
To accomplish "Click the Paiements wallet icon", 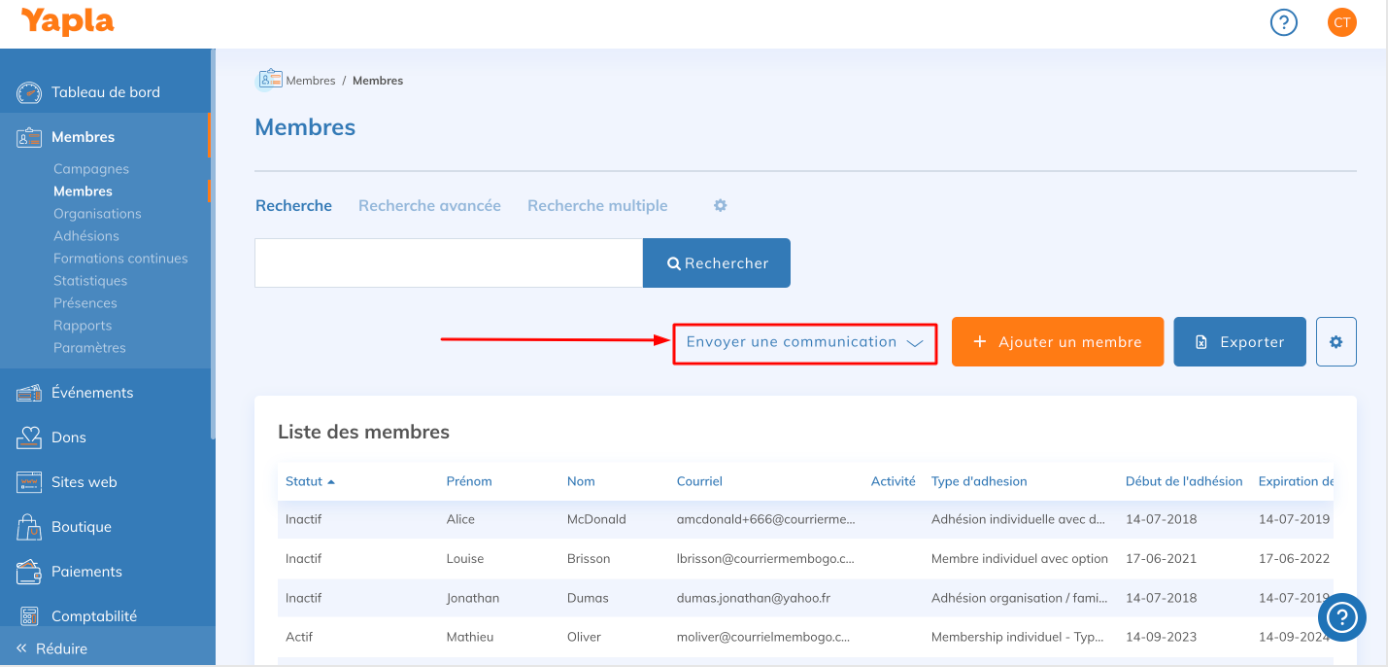I will [28, 572].
